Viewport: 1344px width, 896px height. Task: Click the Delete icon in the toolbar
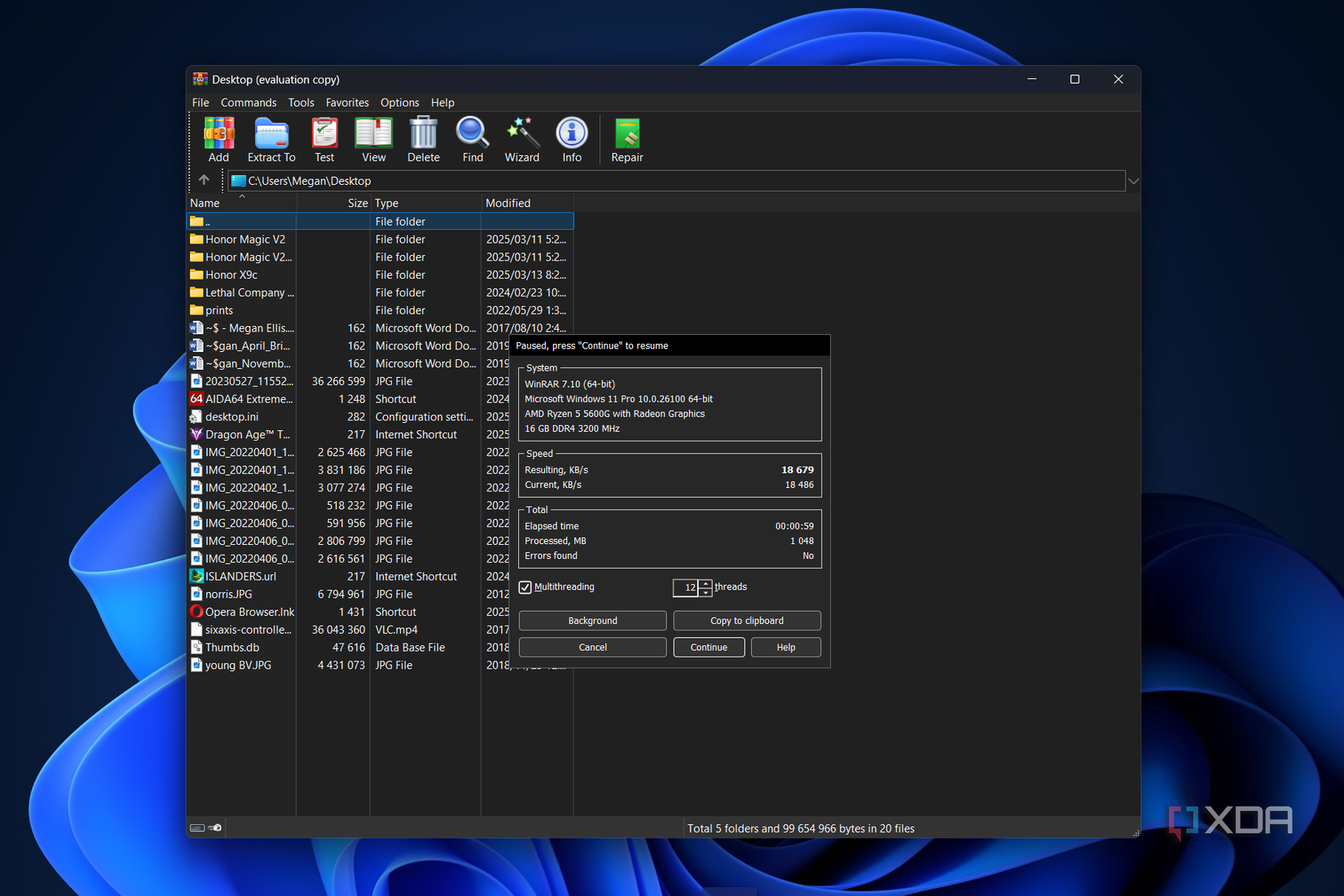[x=423, y=138]
